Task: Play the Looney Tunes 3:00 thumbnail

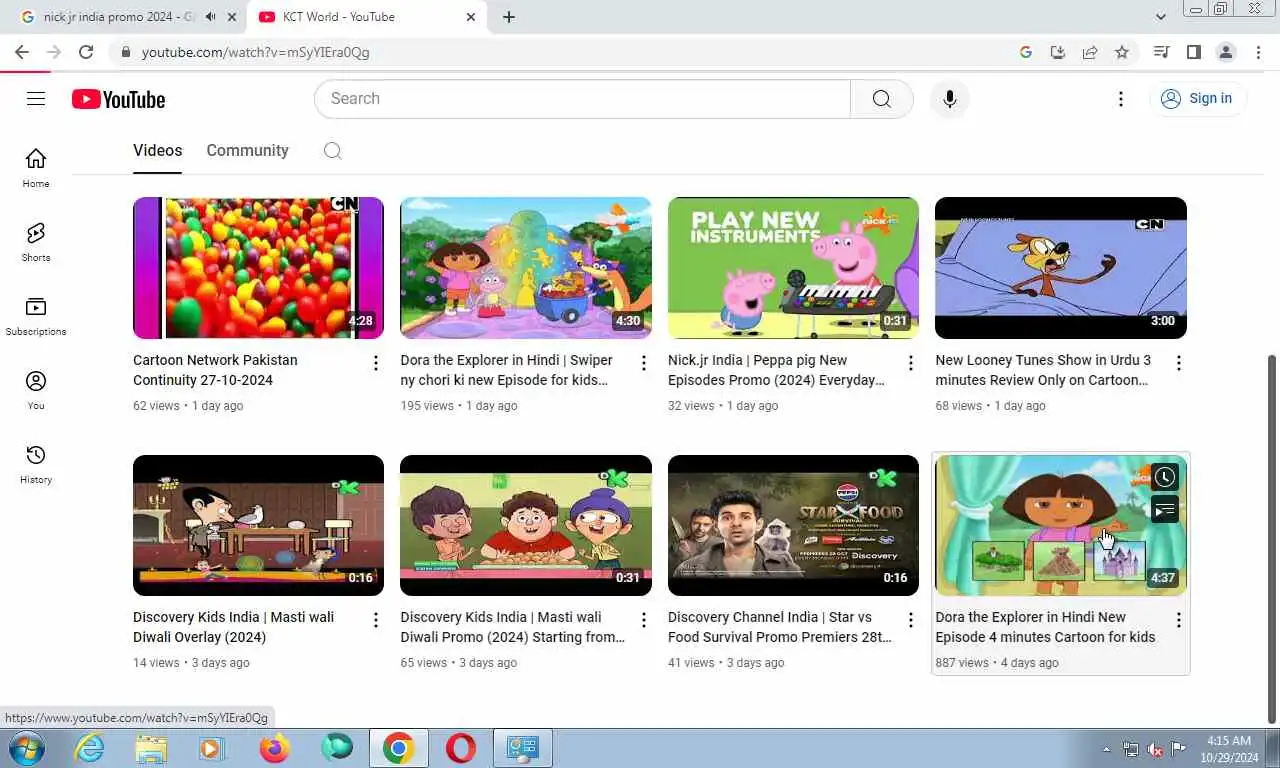Action: (1061, 268)
